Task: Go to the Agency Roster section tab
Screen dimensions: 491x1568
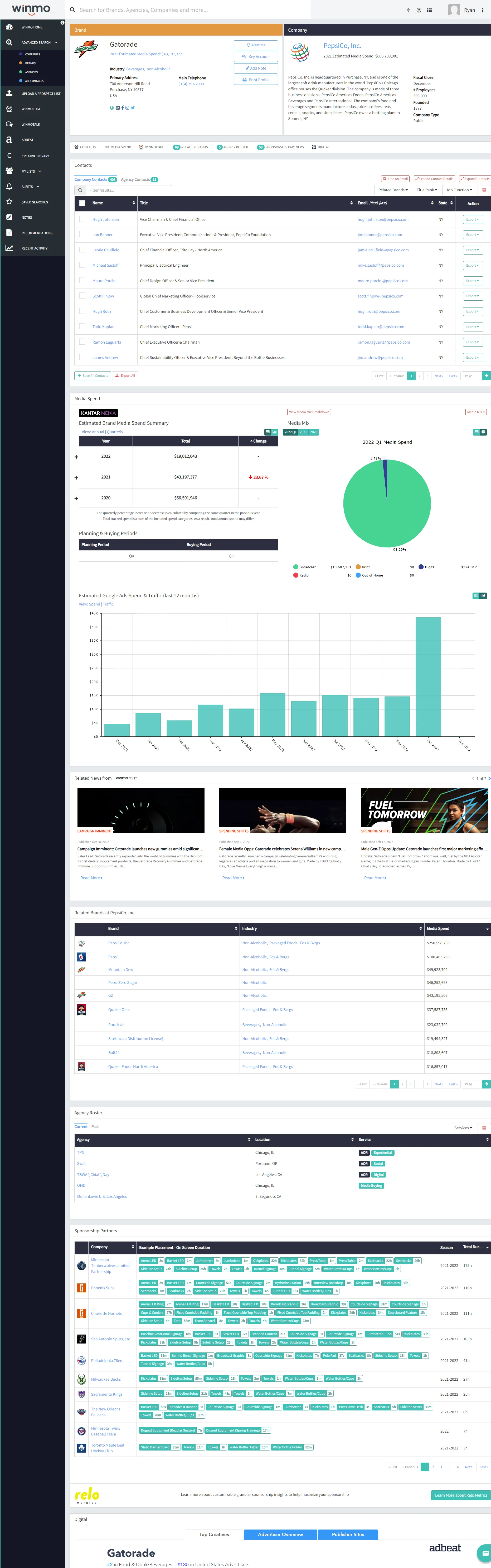Action: tap(232, 147)
